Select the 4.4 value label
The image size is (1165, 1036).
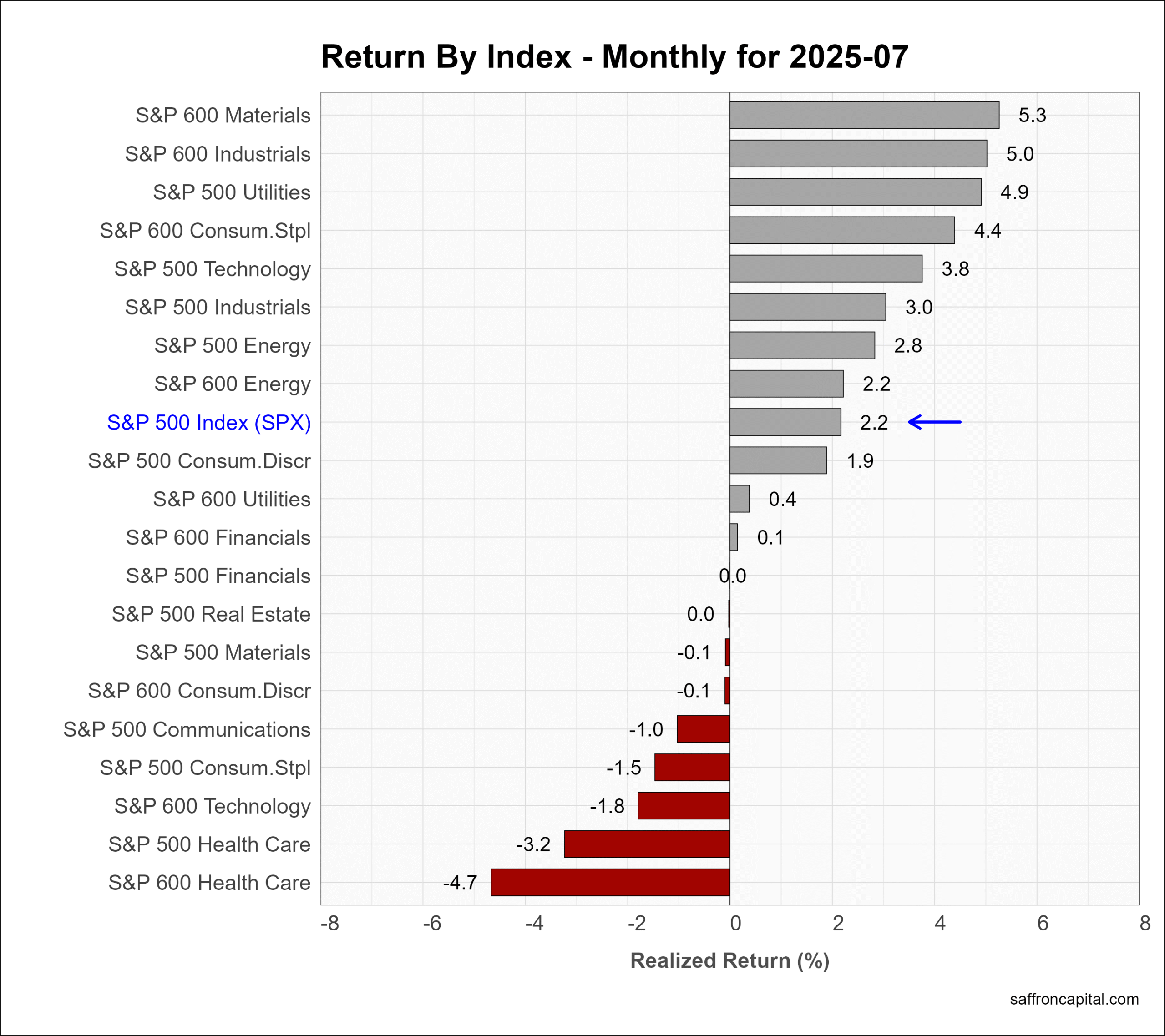988,231
